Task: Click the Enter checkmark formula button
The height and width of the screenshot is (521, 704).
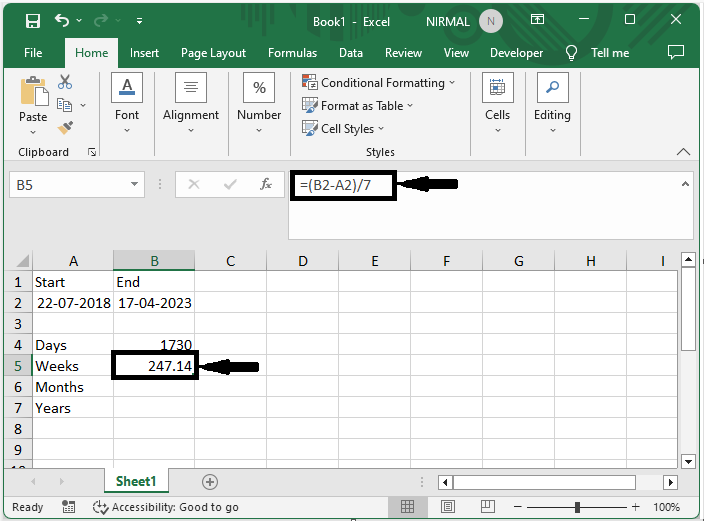Action: point(230,184)
